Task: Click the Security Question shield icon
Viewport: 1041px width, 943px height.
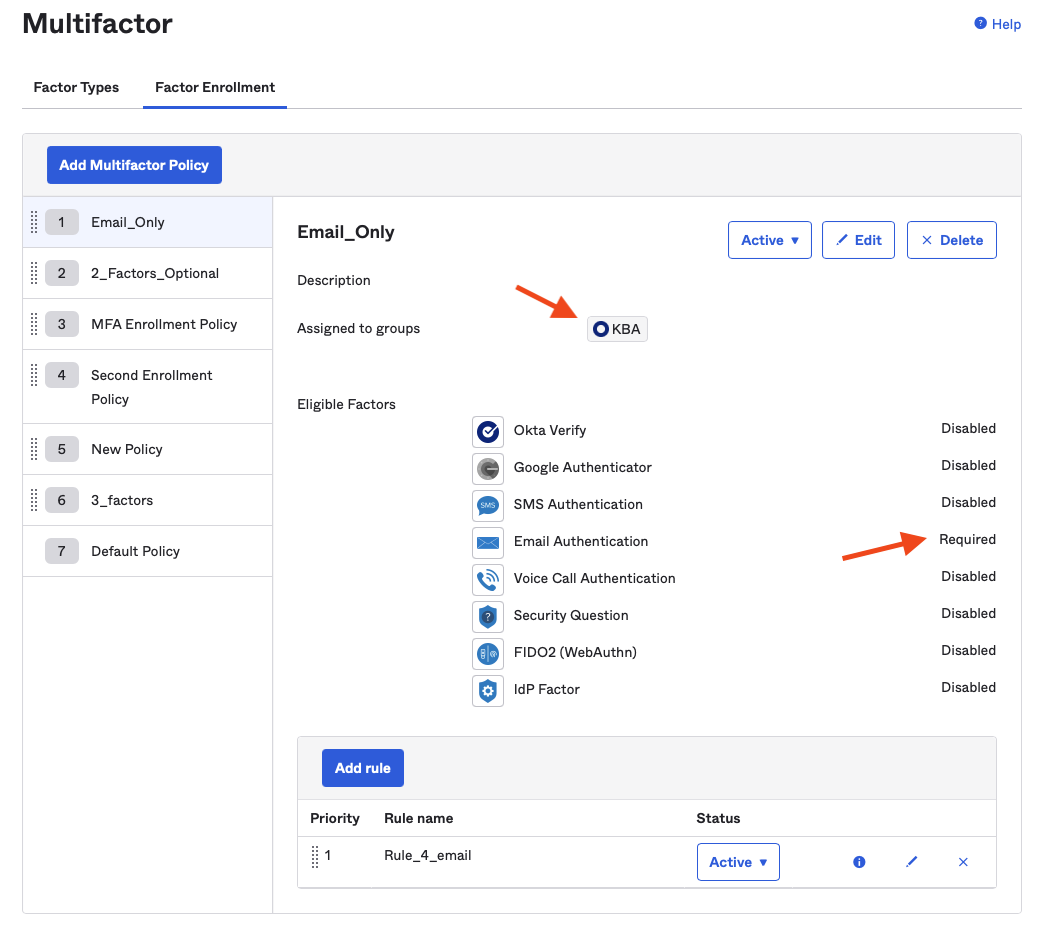Action: pos(488,616)
